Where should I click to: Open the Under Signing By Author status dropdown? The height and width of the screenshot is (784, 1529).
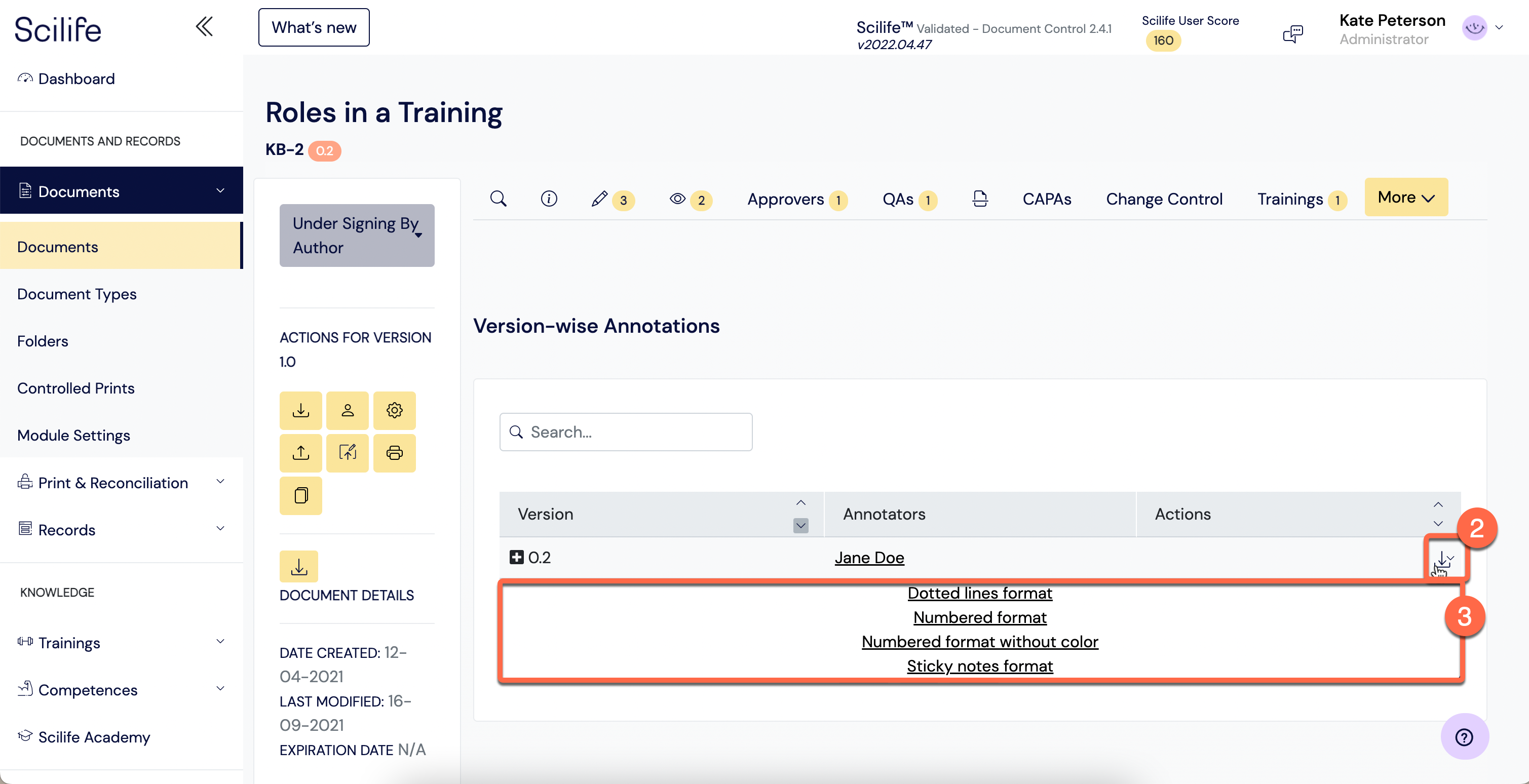pos(357,236)
